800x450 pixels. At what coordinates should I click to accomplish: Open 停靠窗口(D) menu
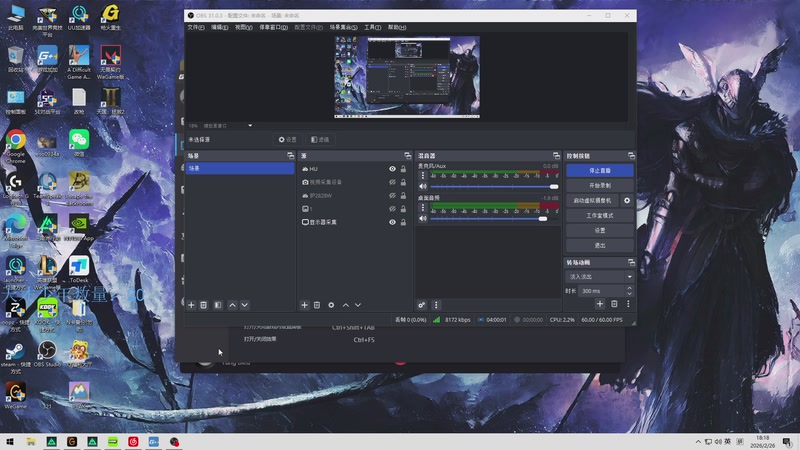point(273,27)
